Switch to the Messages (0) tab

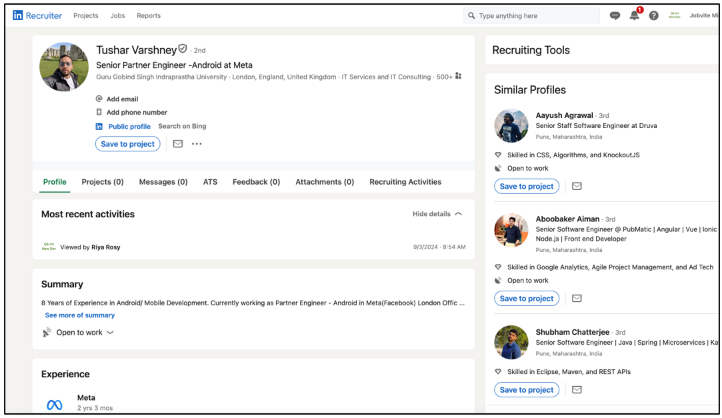[163, 182]
